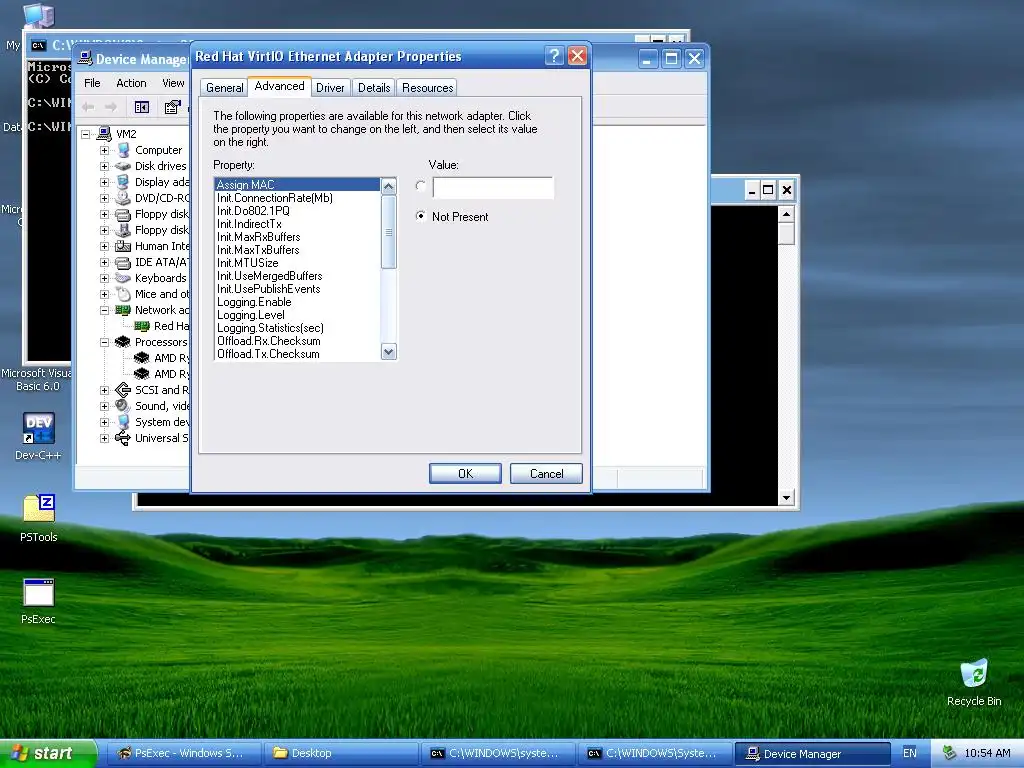Select Logging.Enable property
Viewport: 1024px width, 768px height.
[x=297, y=302]
